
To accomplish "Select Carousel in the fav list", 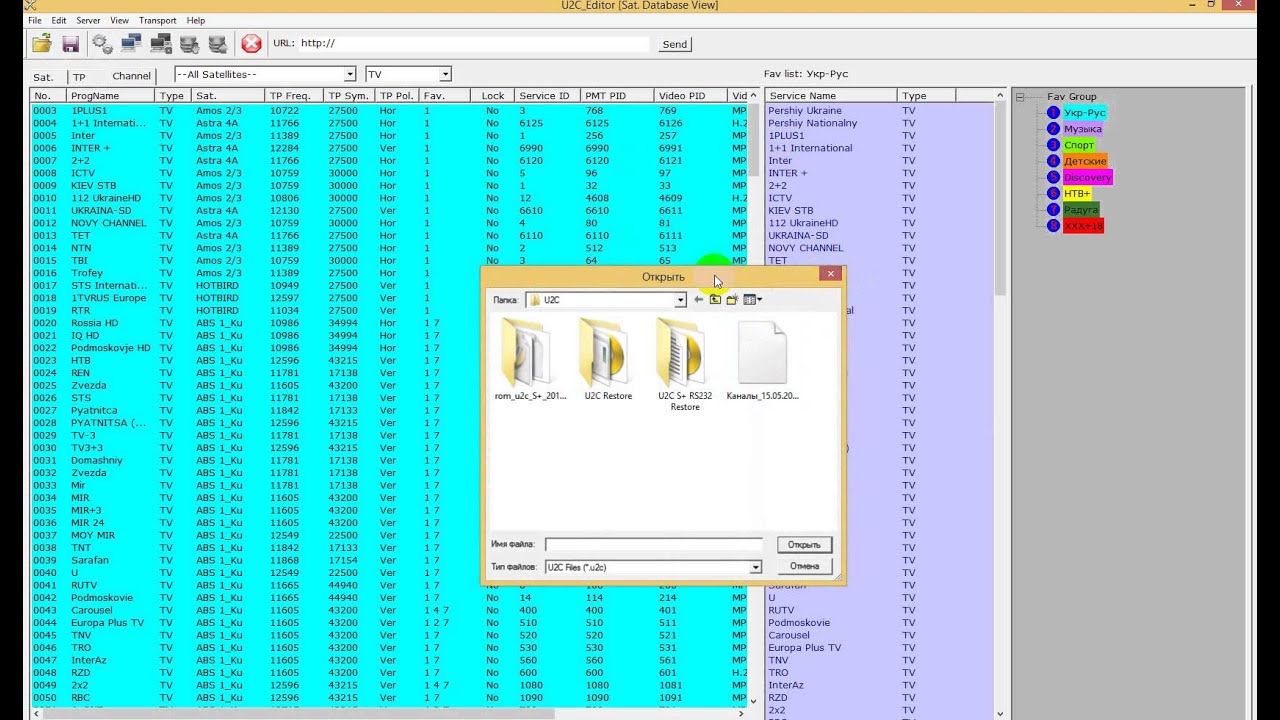I will click(x=880, y=635).
